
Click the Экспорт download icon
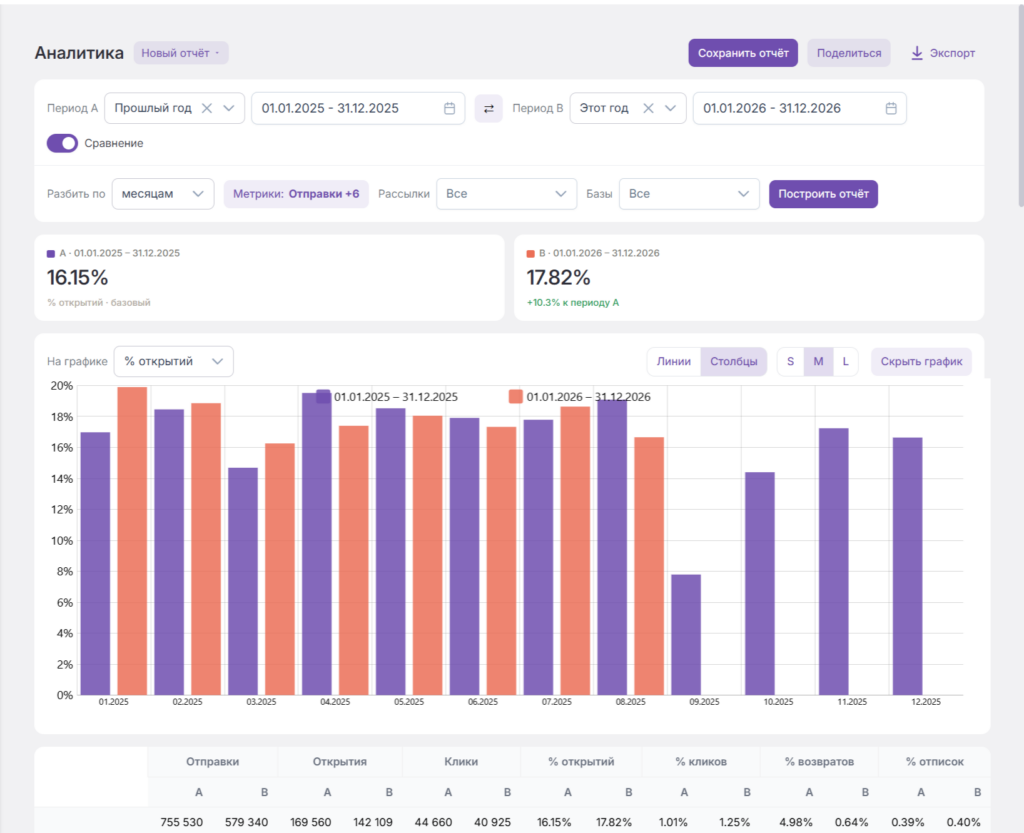(x=917, y=53)
